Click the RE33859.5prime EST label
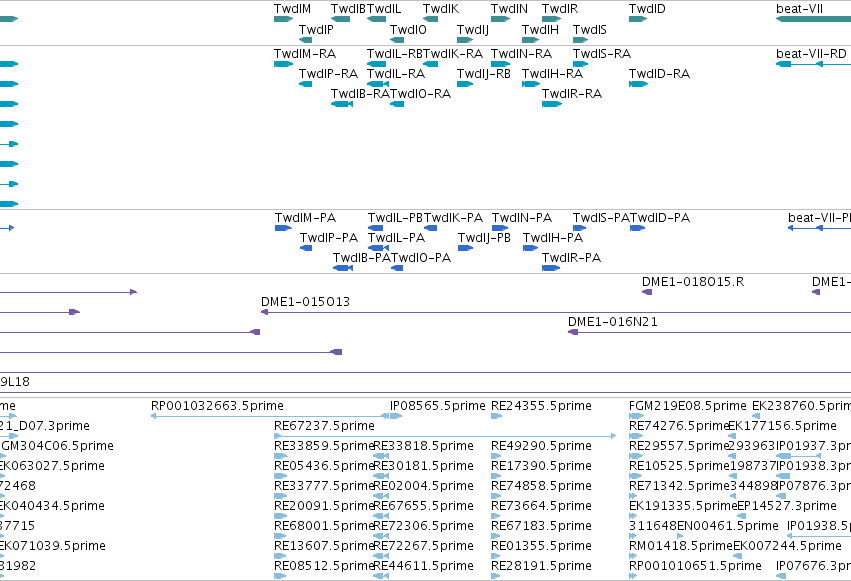The height and width of the screenshot is (581, 851). point(325,446)
